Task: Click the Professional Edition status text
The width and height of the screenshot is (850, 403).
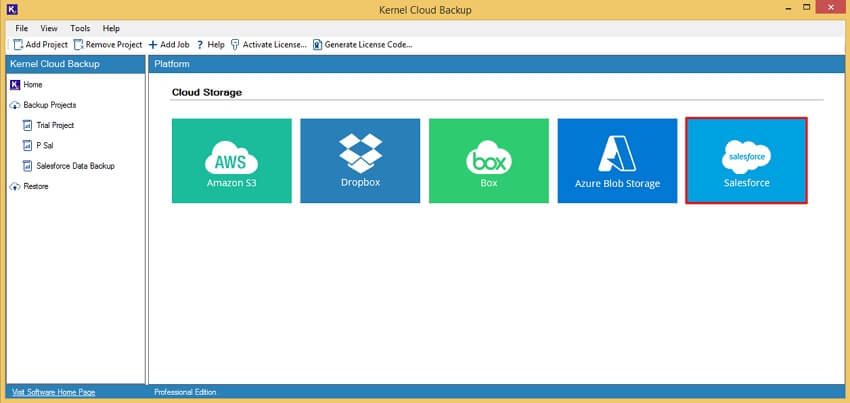Action: [x=185, y=392]
